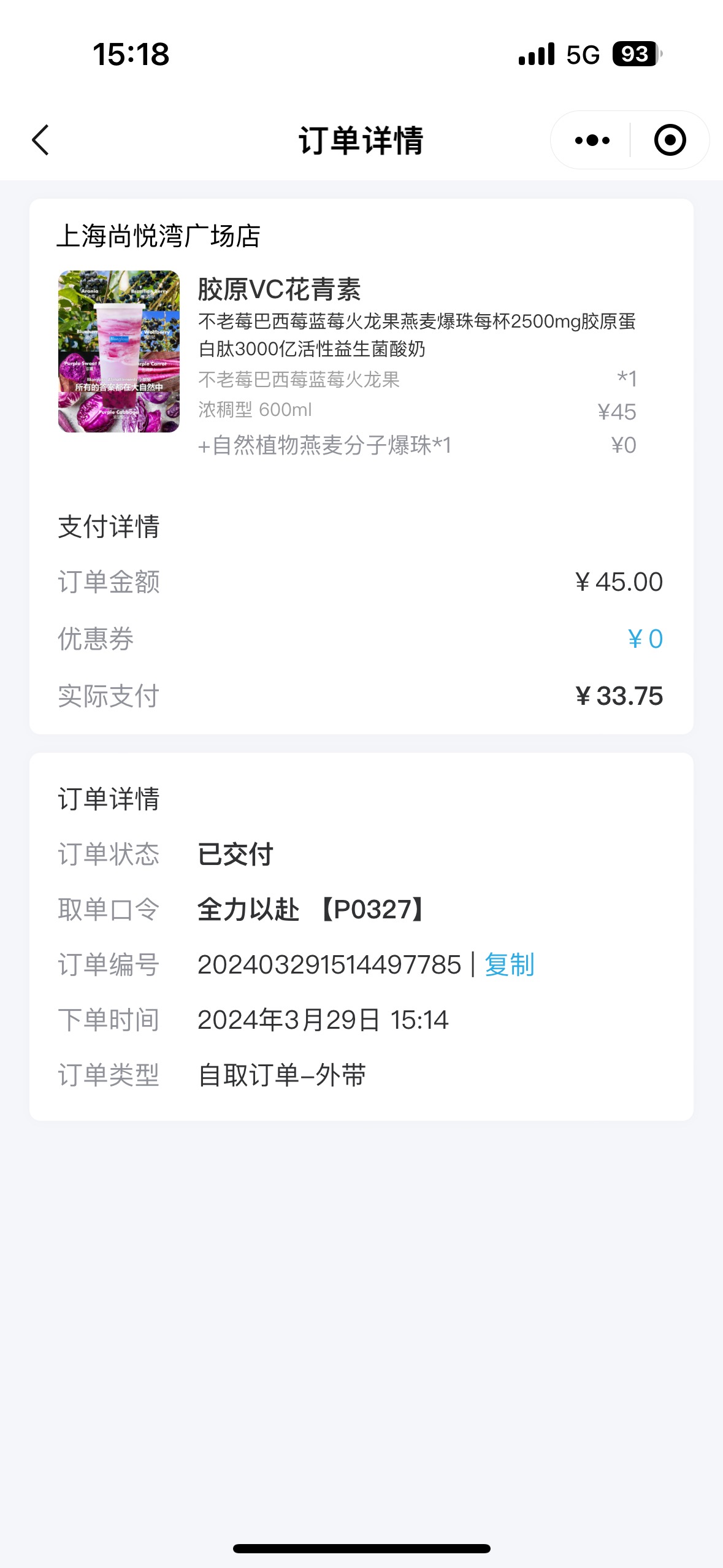Tap the order number 202403291514497785

329,964
